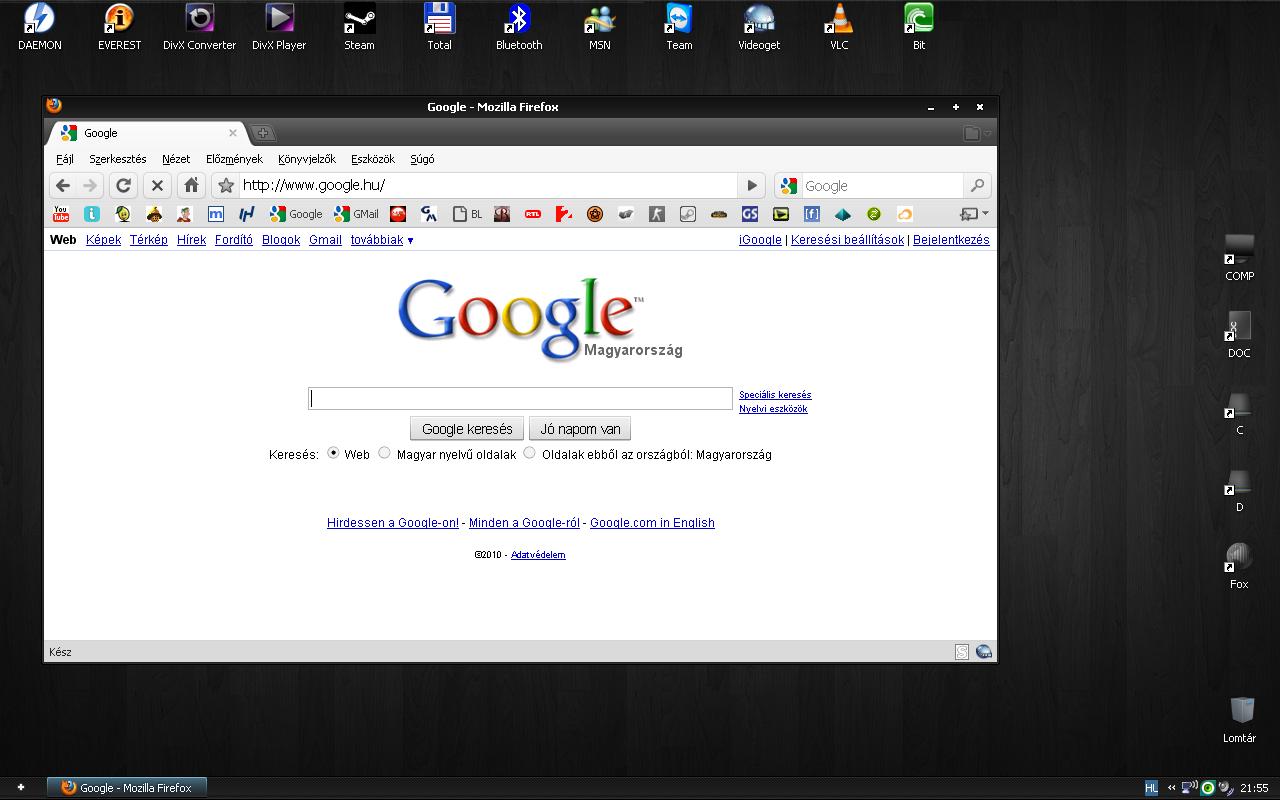1280x800 pixels.
Task: Click the globe icon in the status bar
Action: click(984, 652)
